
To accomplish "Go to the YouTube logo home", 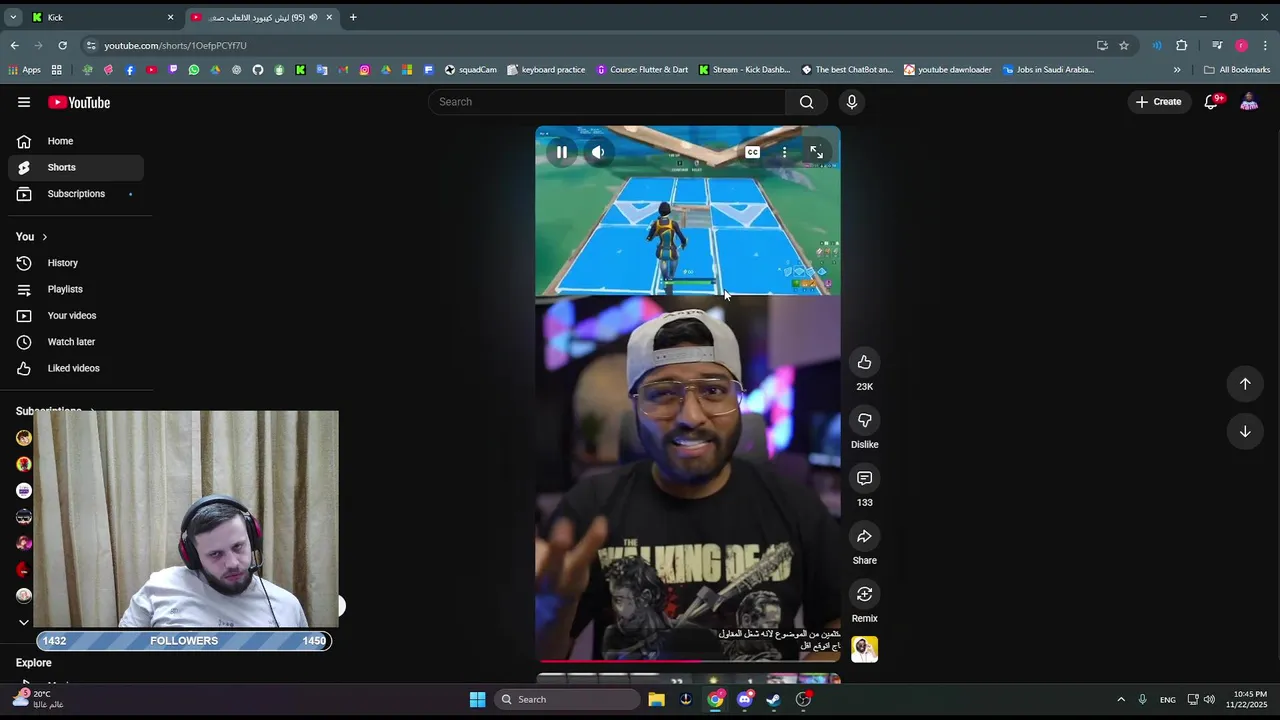I will pyautogui.click(x=79, y=102).
